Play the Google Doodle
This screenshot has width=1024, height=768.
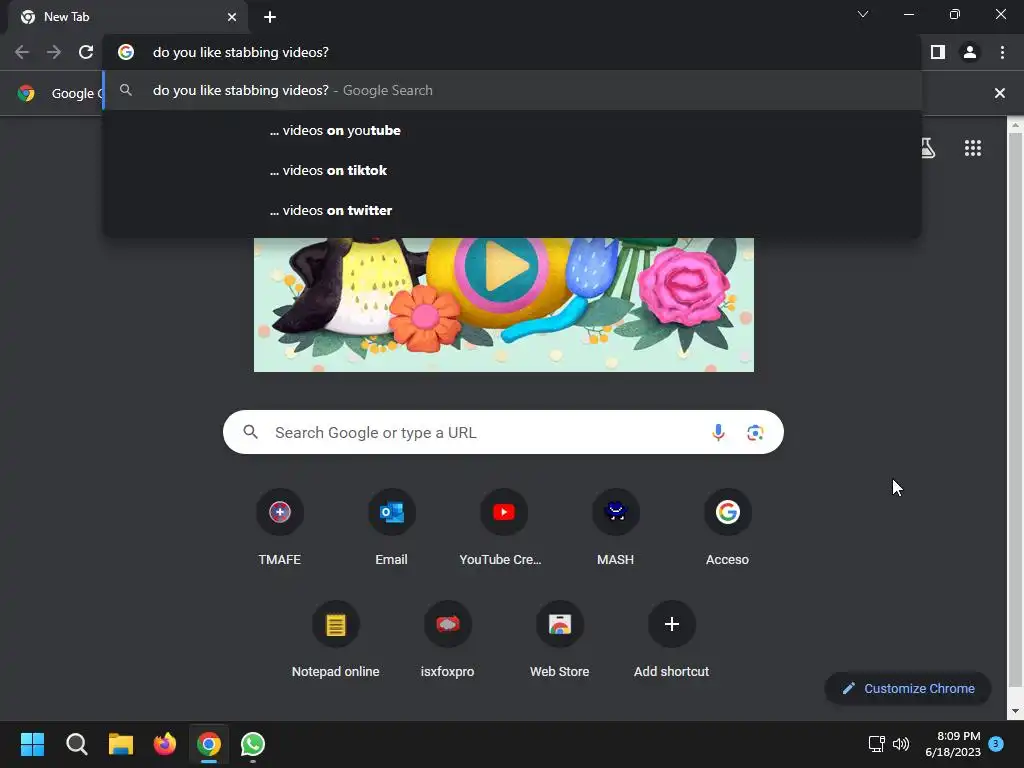[506, 266]
